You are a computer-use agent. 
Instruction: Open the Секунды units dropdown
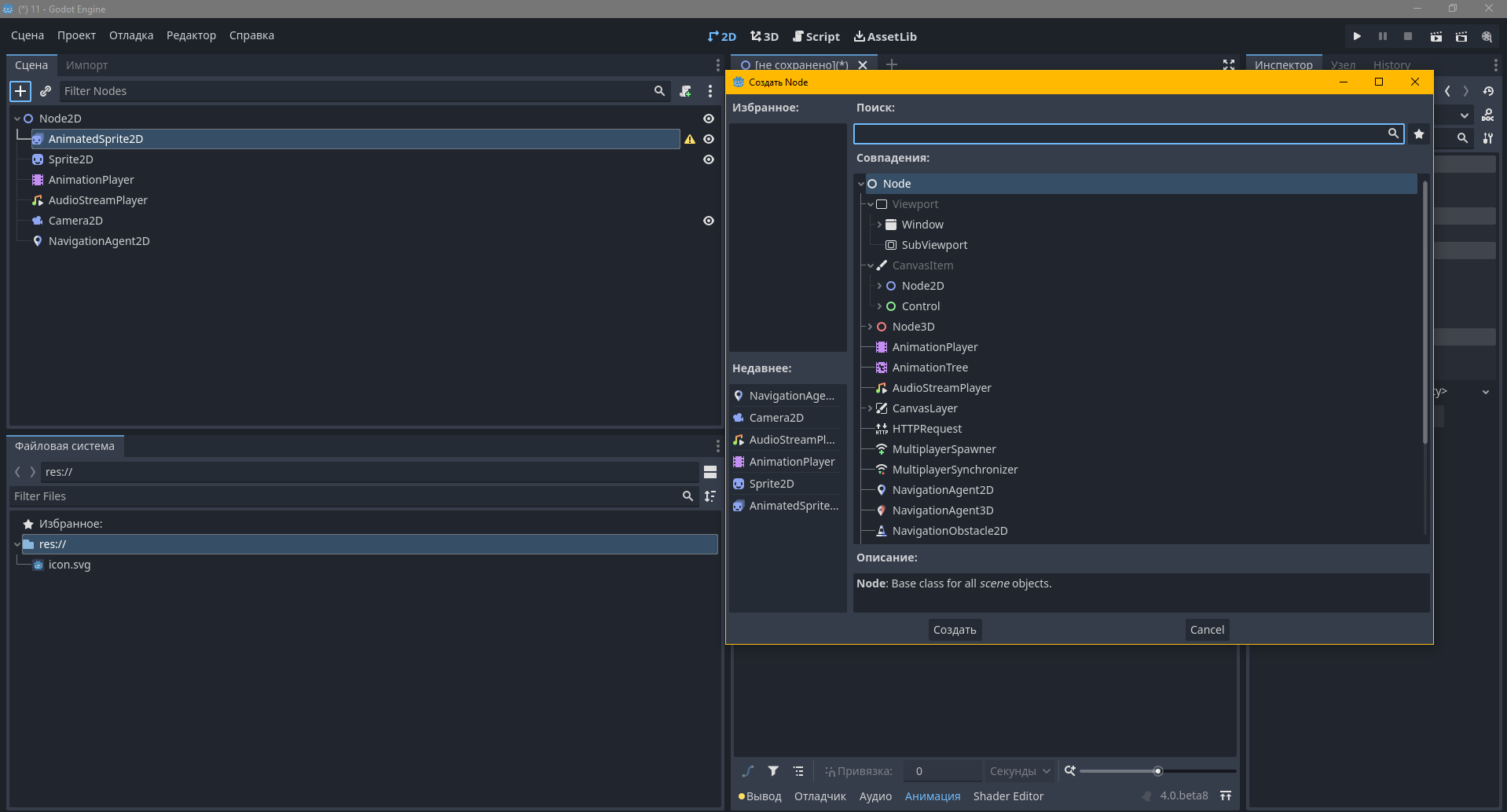[1019, 771]
